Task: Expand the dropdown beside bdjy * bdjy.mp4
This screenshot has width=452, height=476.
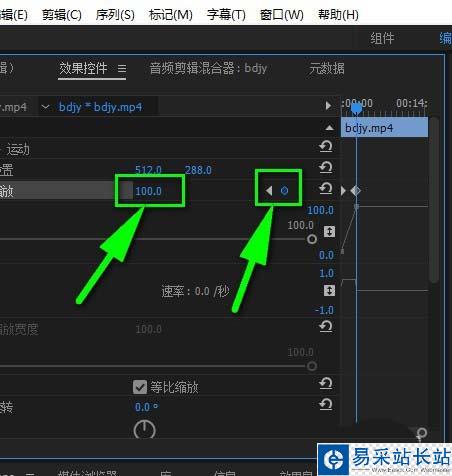Action: pos(45,107)
